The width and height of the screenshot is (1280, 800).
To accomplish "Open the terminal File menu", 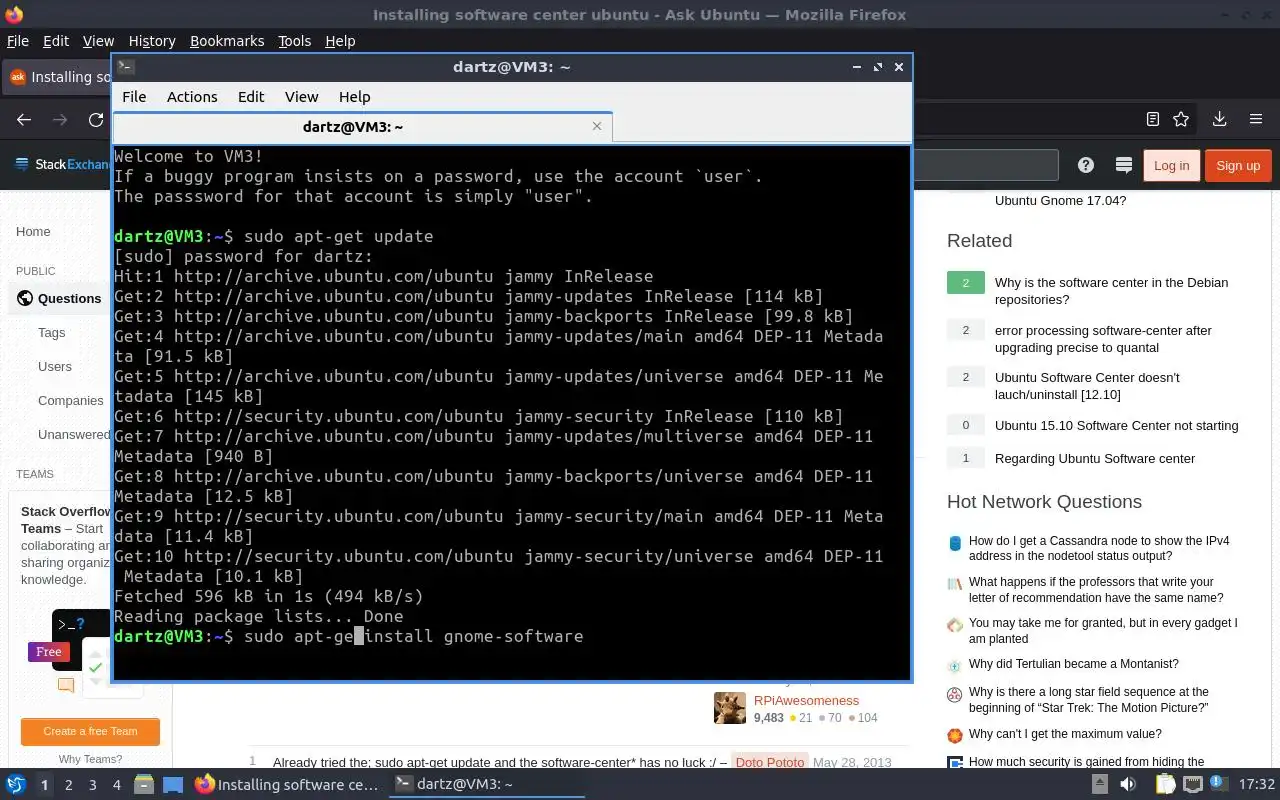I will coord(134,97).
